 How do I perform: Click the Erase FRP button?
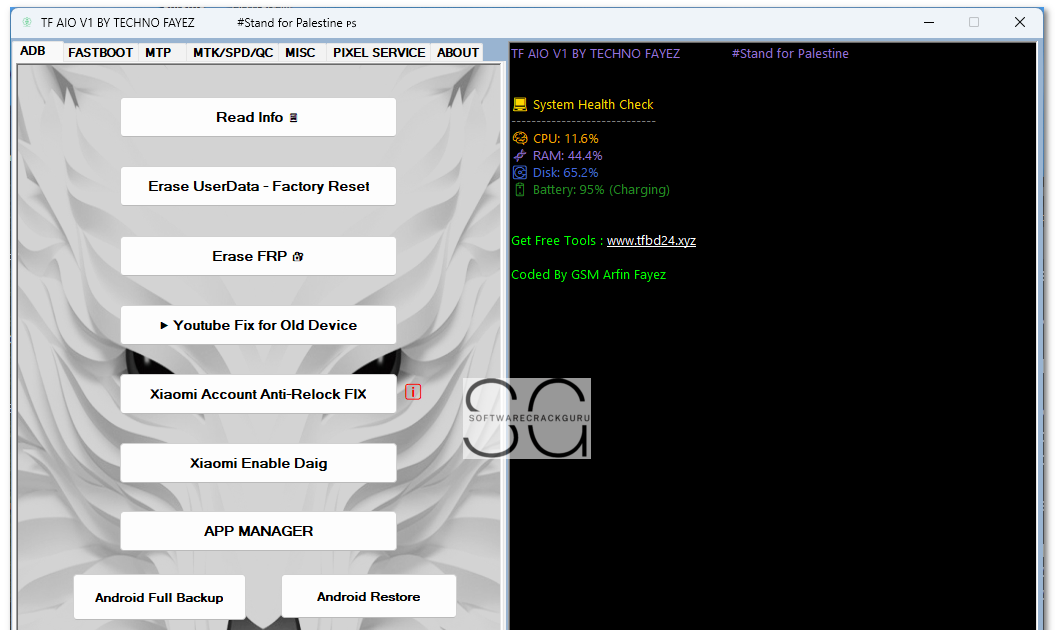pos(258,256)
